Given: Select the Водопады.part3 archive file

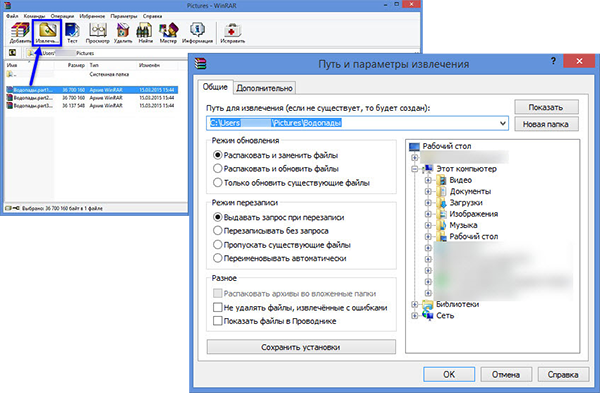Looking at the screenshot, I should point(92,105).
